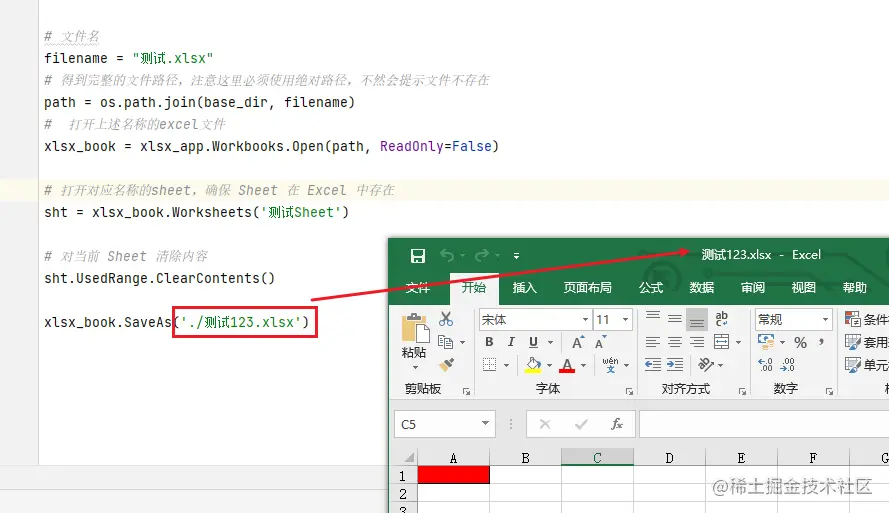The height and width of the screenshot is (513, 889).
Task: Toggle Bold formatting
Action: tap(489, 342)
